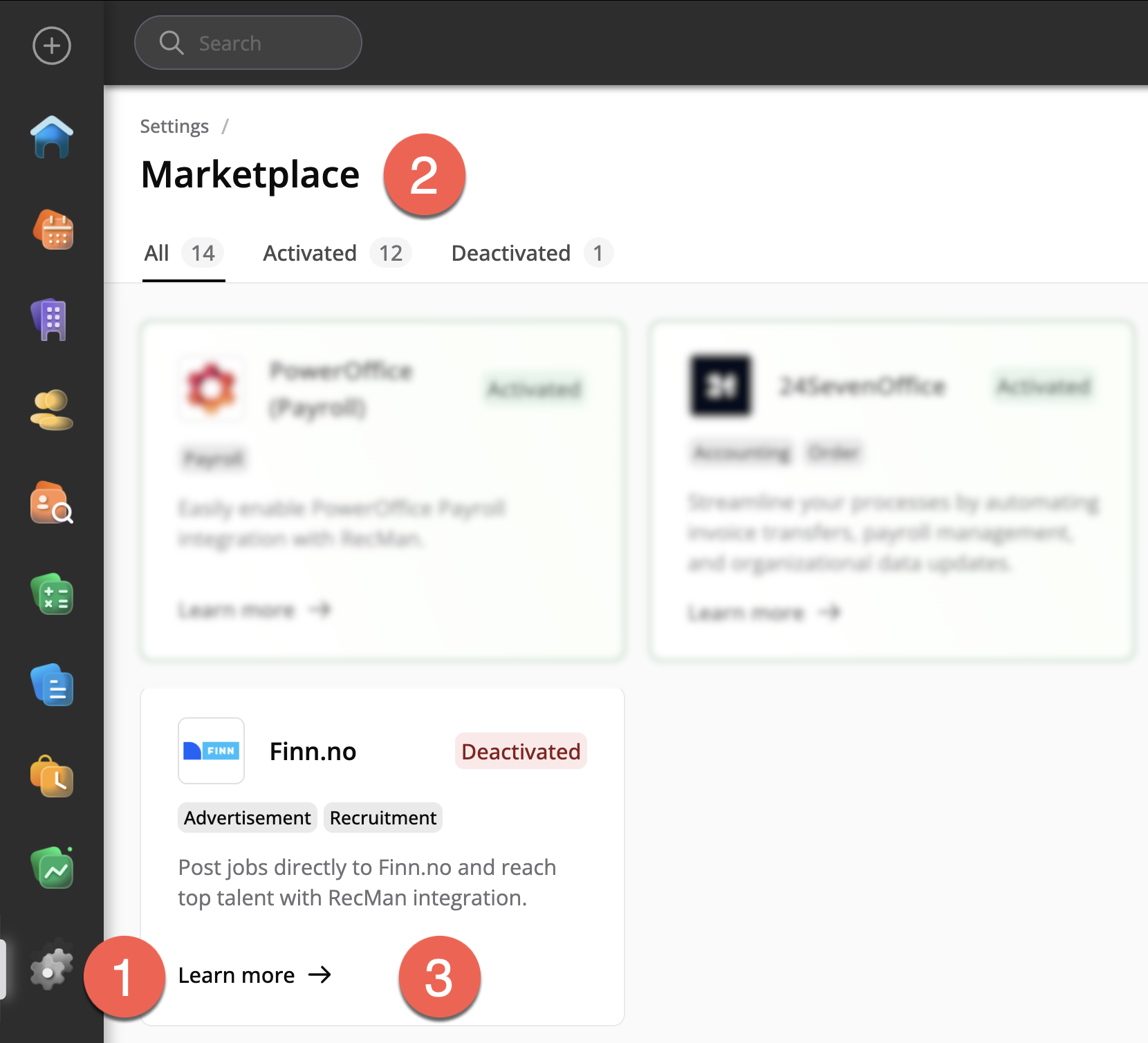Open the Home icon in sidebar
This screenshot has width=1148, height=1043.
52,137
